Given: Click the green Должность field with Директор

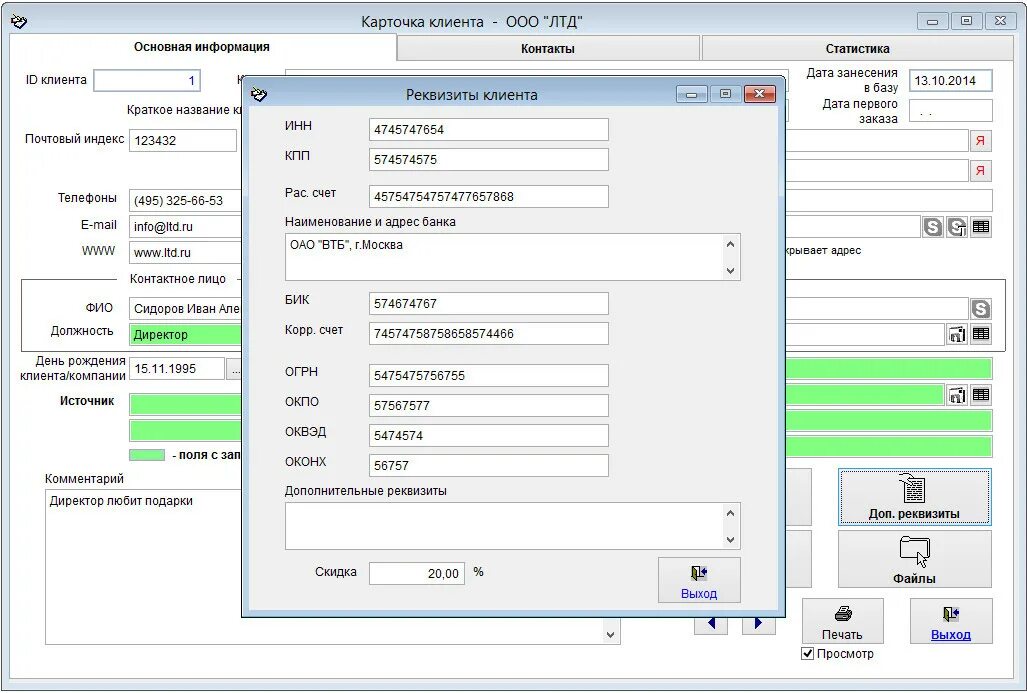Looking at the screenshot, I should coord(186,335).
